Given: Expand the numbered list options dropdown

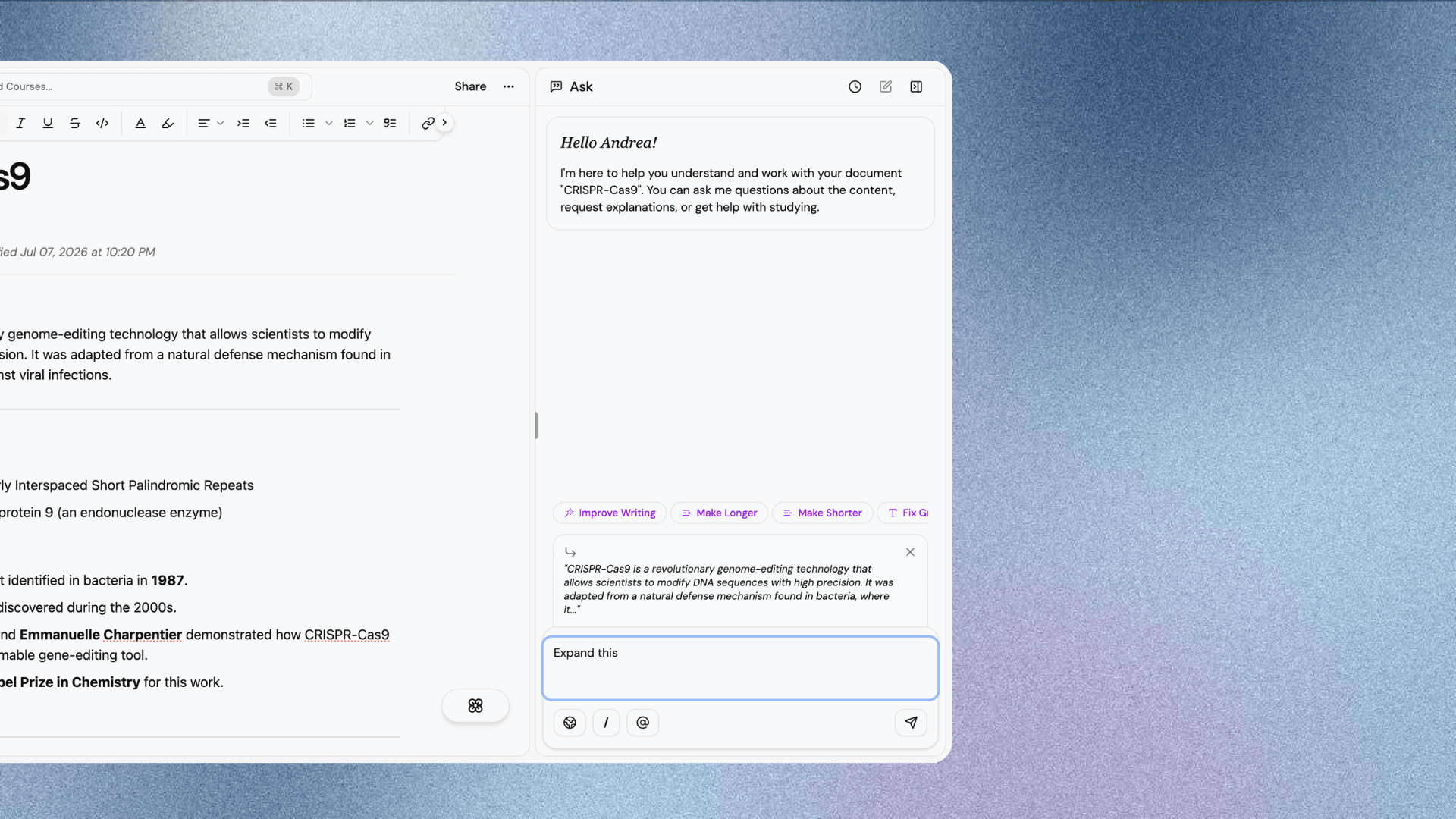Looking at the screenshot, I should tap(370, 123).
